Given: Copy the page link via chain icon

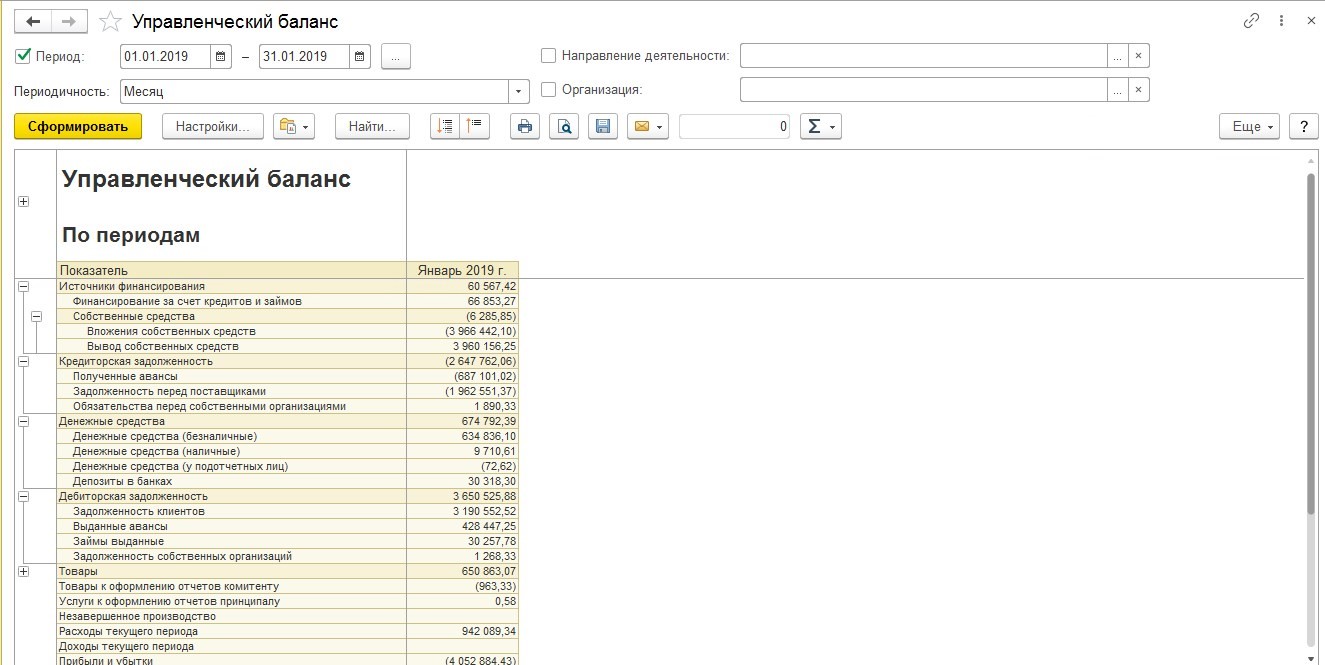Looking at the screenshot, I should [1251, 21].
